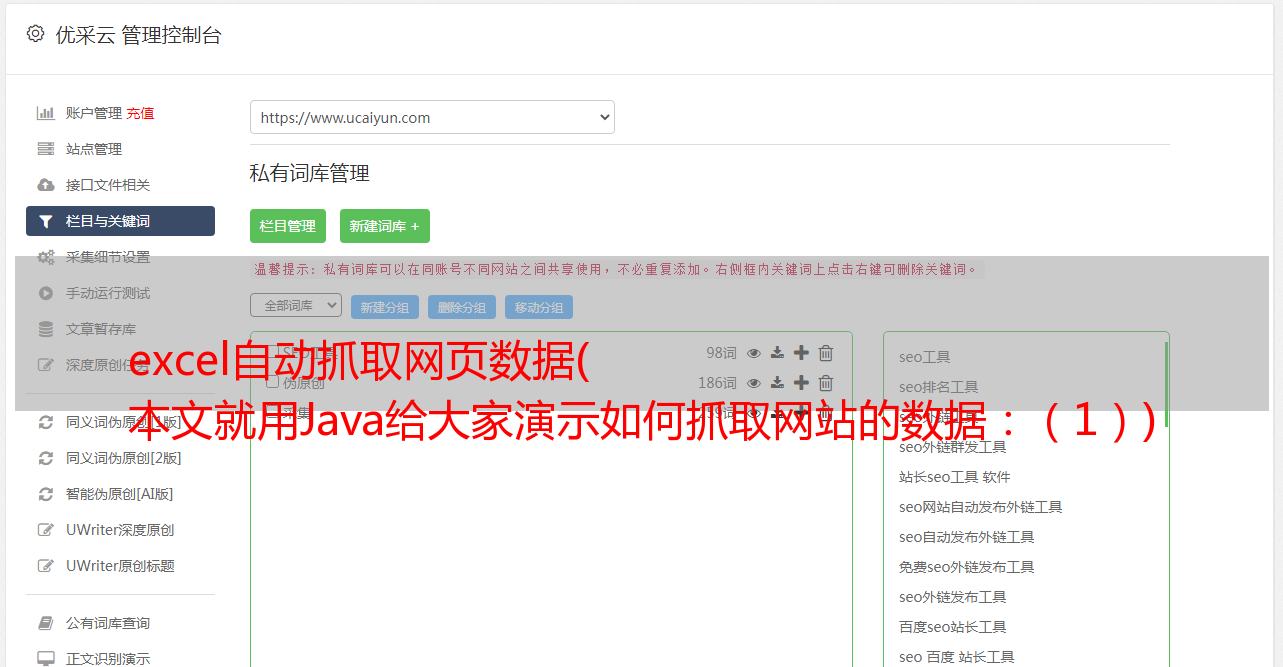
Task: Download the 98词 word library
Action: (x=777, y=353)
